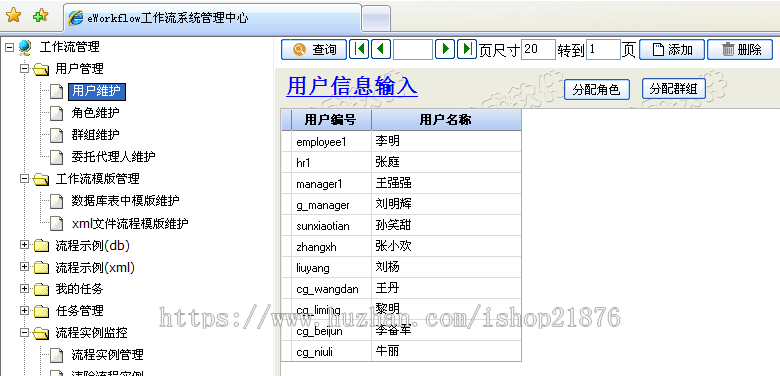Open 角色维护 in the tree
The height and width of the screenshot is (376, 780).
[x=96, y=113]
